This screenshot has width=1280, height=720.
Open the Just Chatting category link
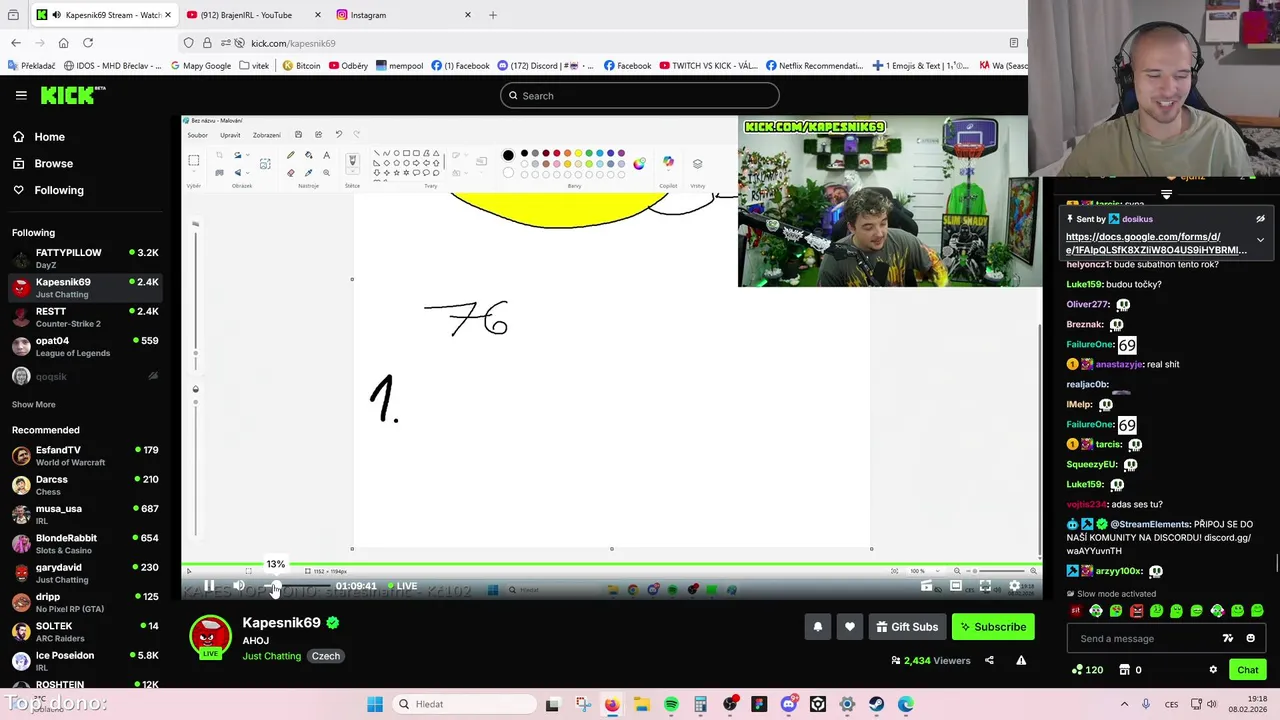271,656
